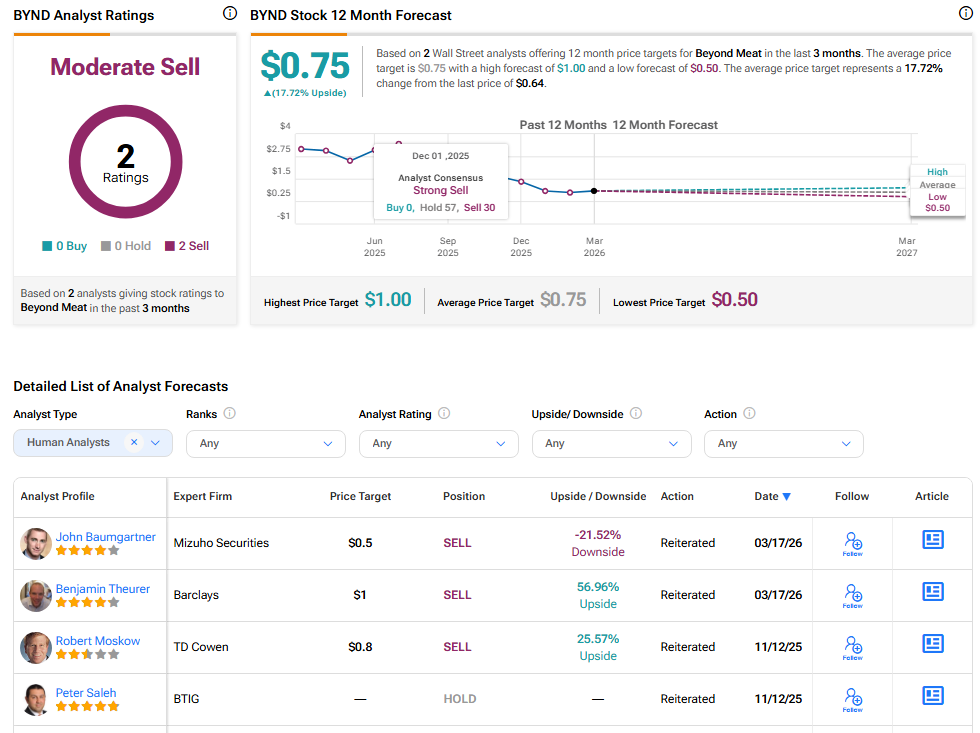Follow analyst John Baumgartner
This screenshot has height=733, width=980.
[852, 543]
